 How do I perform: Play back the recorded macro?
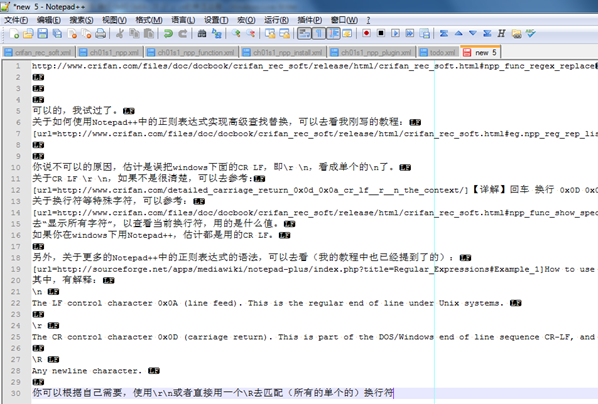[x=395, y=34]
